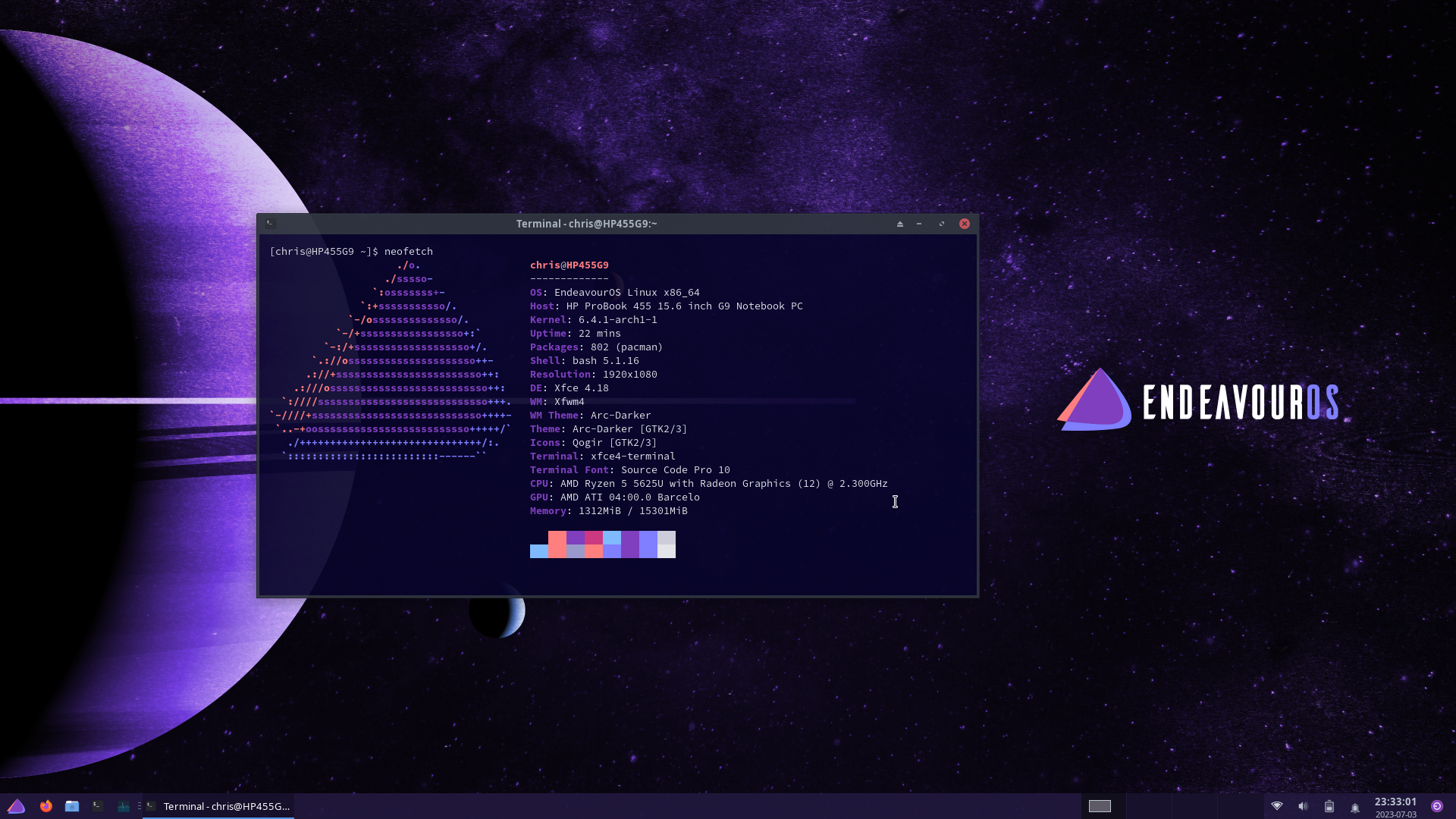This screenshot has width=1456, height=819.
Task: Select the Terminal taskbar window button
Action: [x=218, y=806]
